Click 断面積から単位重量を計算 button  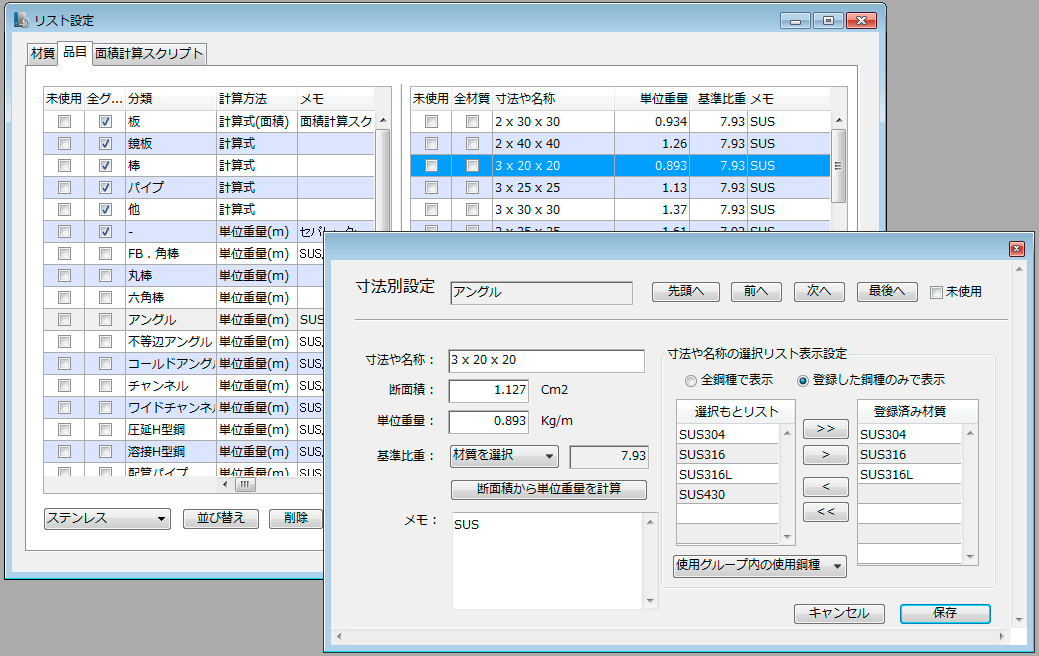pyautogui.click(x=549, y=490)
